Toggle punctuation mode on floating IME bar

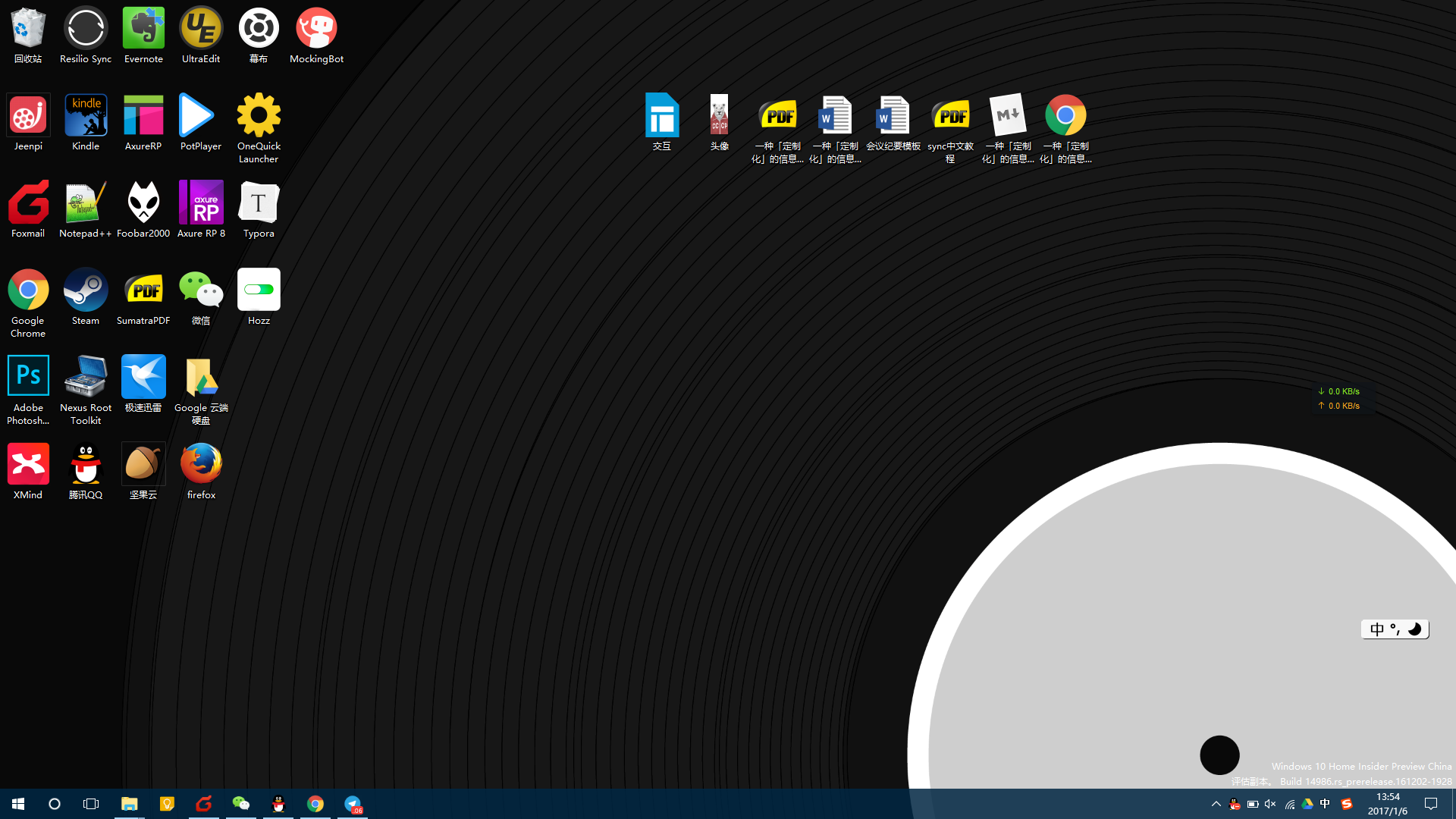1395,629
